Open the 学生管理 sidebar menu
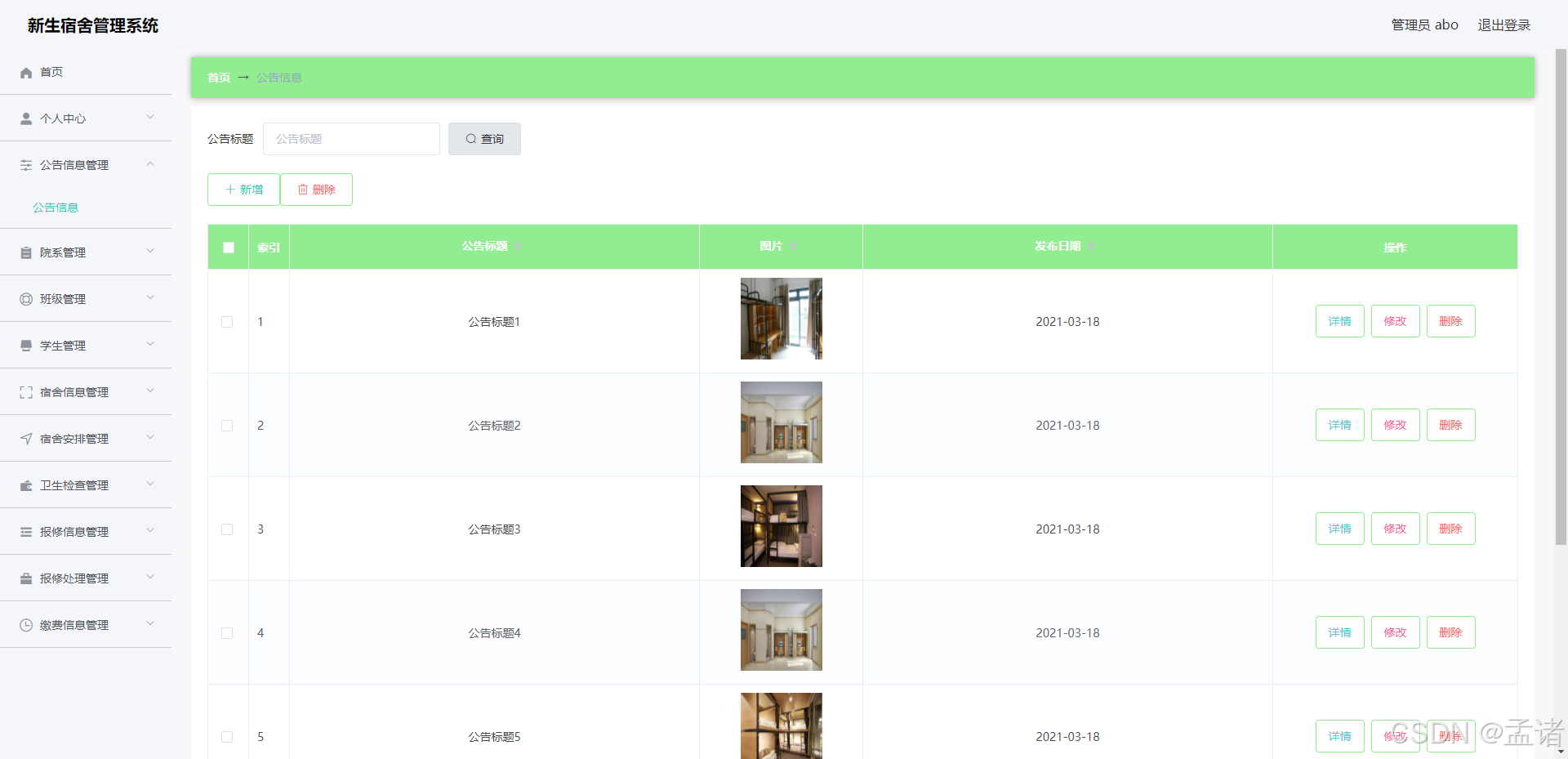The height and width of the screenshot is (759, 1568). [86, 346]
